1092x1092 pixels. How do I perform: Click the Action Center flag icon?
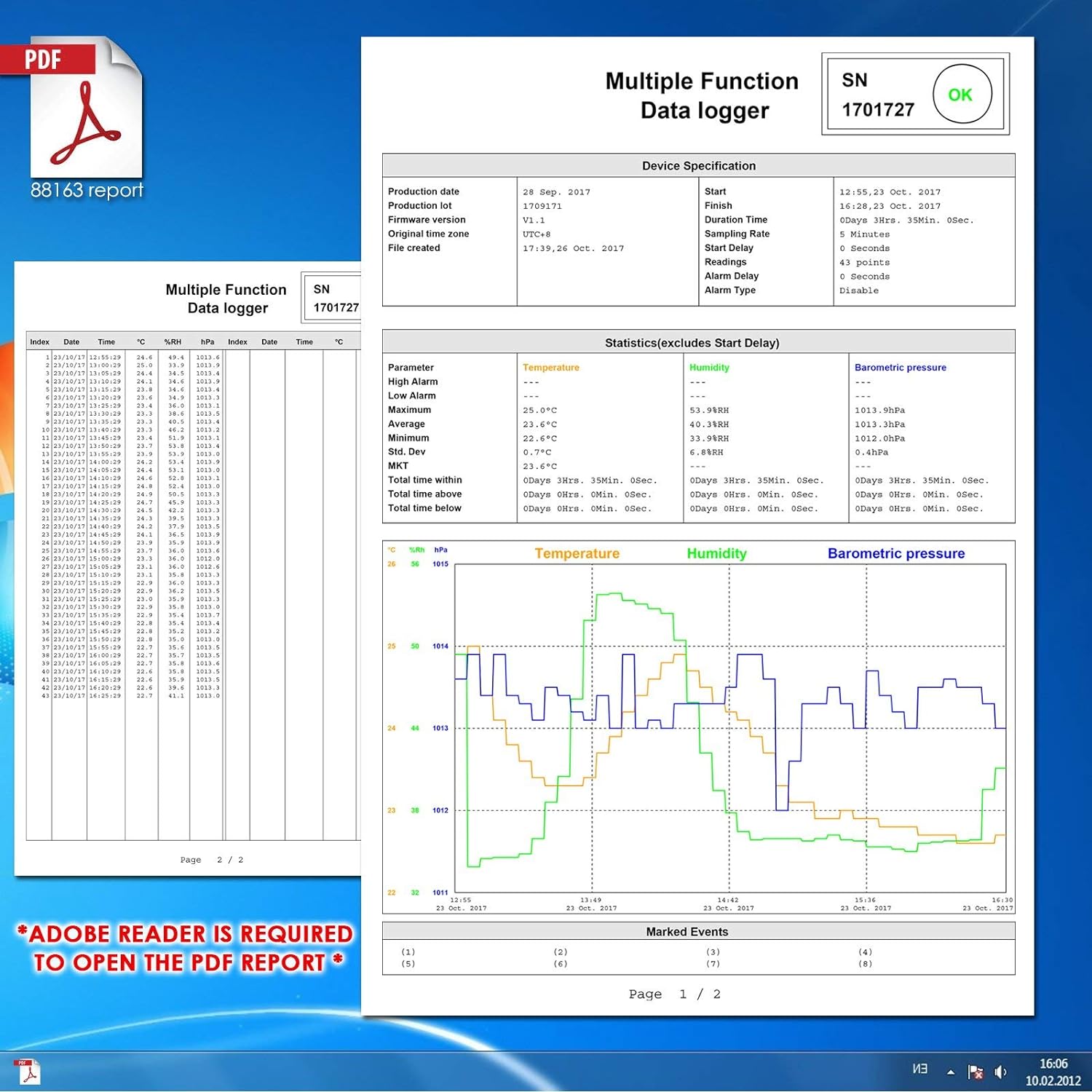click(976, 1072)
